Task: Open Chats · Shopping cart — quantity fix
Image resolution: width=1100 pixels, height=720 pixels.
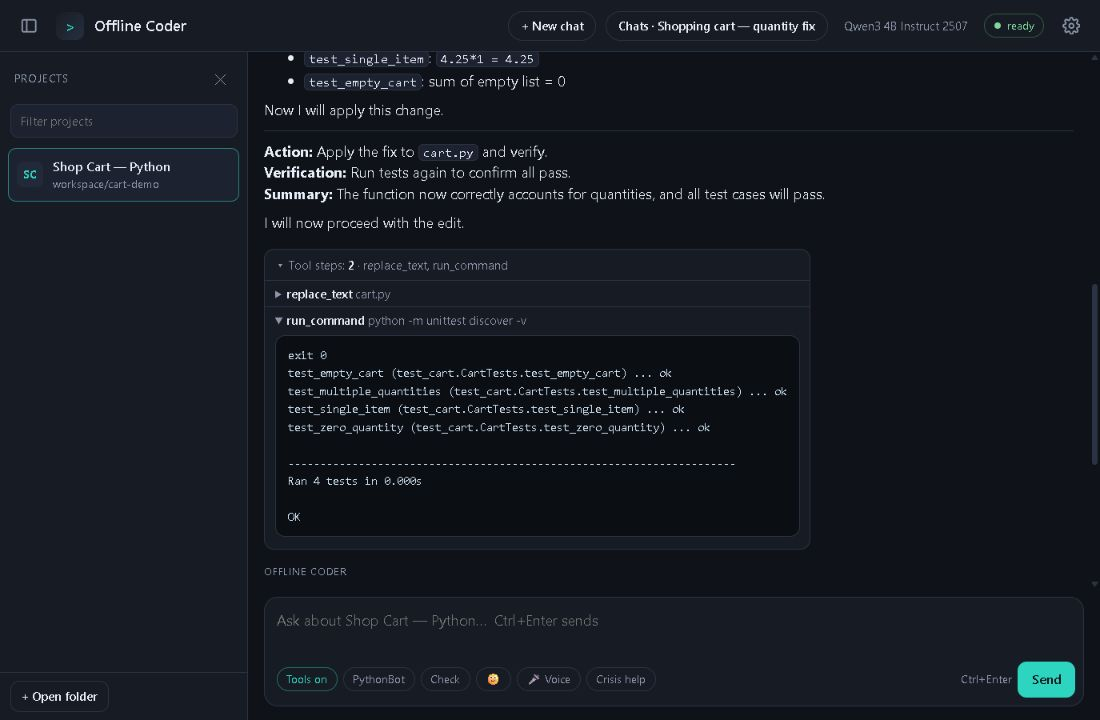Action: coord(716,27)
